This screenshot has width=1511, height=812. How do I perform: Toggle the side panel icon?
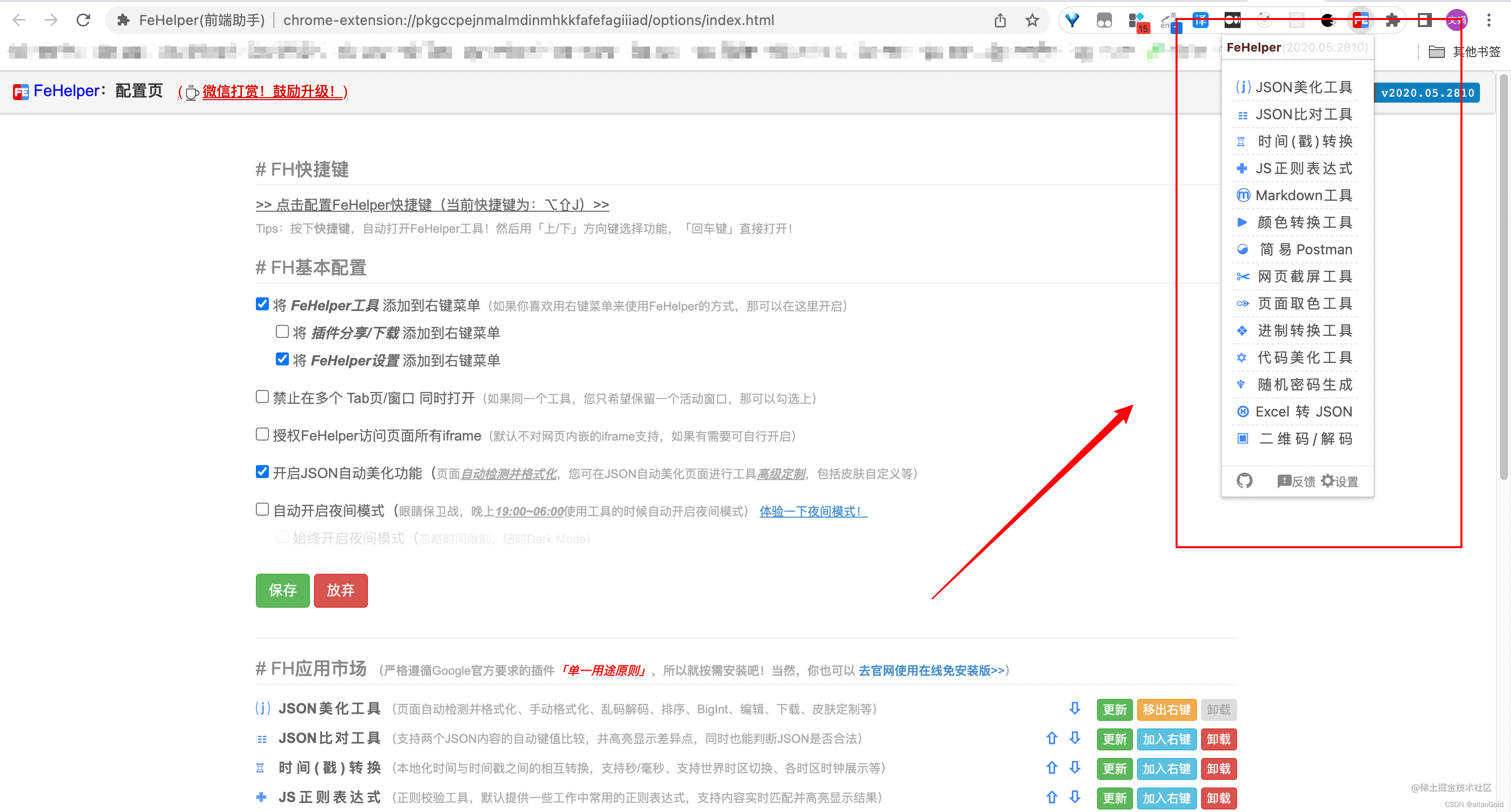[x=1424, y=21]
